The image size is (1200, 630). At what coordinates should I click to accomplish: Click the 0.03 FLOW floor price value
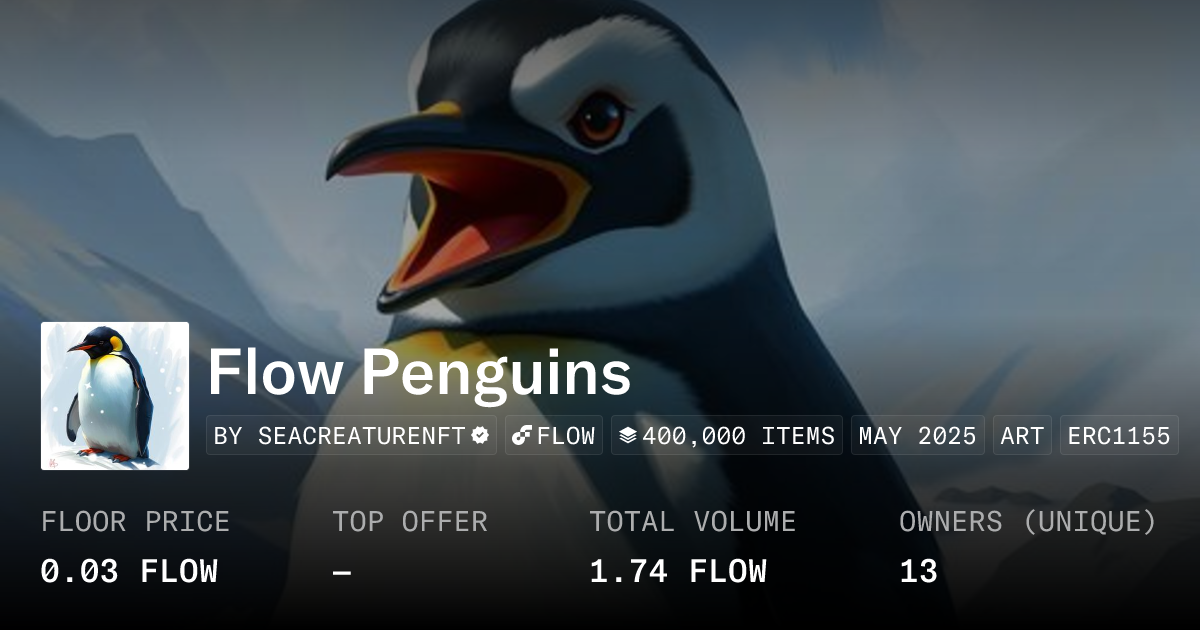point(129,572)
